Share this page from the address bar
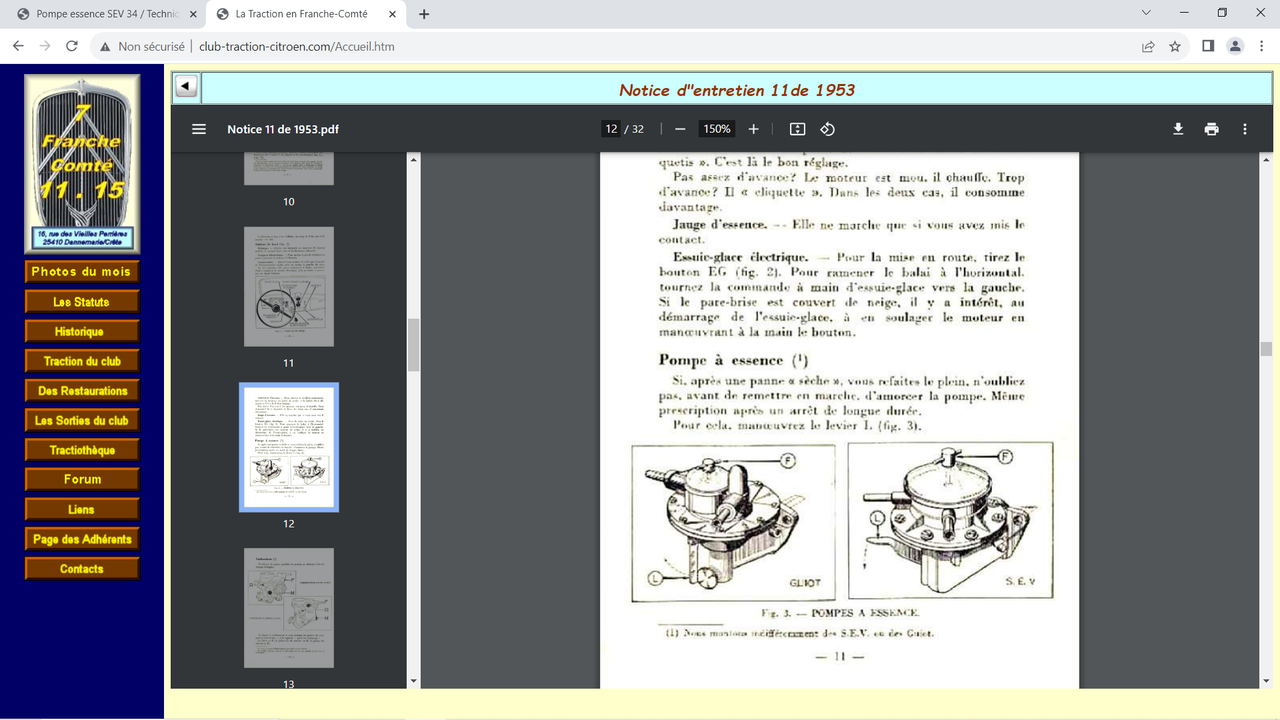The height and width of the screenshot is (720, 1280). coord(1148,46)
